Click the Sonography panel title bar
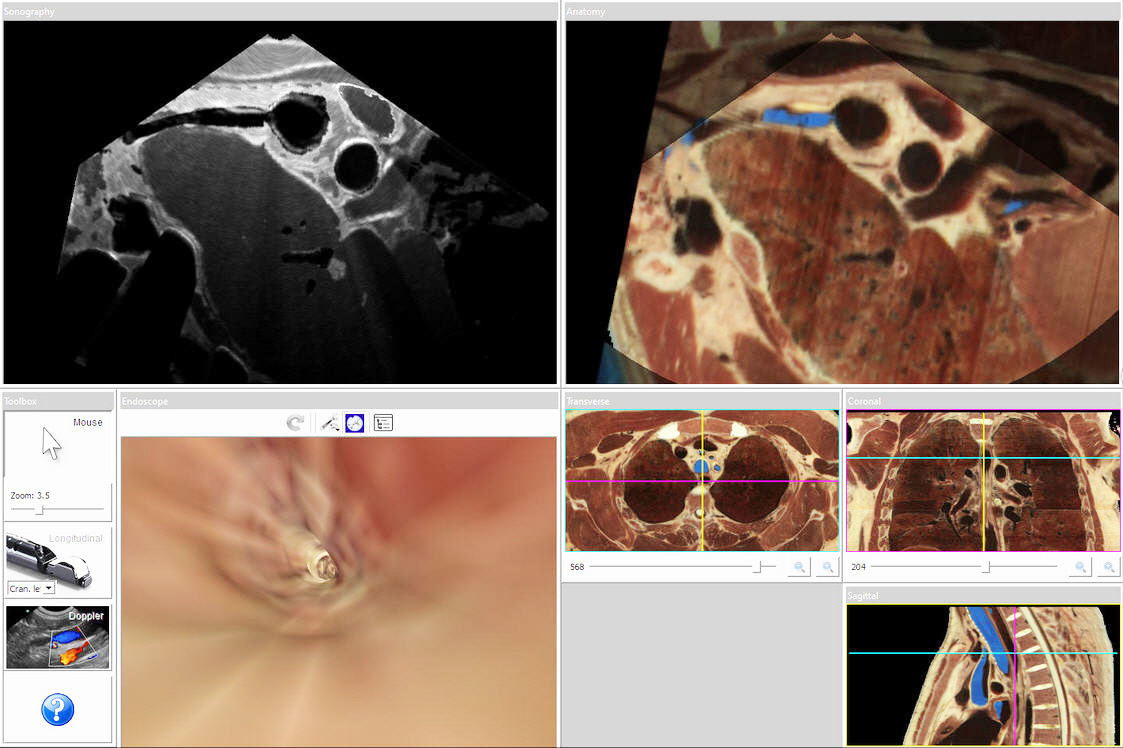1123x748 pixels. (280, 11)
